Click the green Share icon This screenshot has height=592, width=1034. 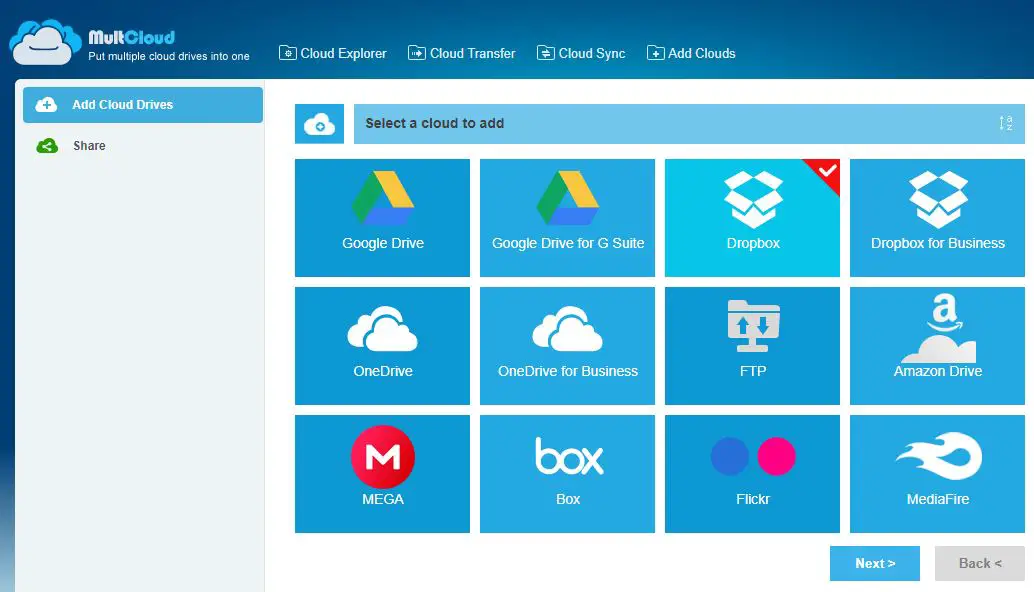tap(47, 146)
